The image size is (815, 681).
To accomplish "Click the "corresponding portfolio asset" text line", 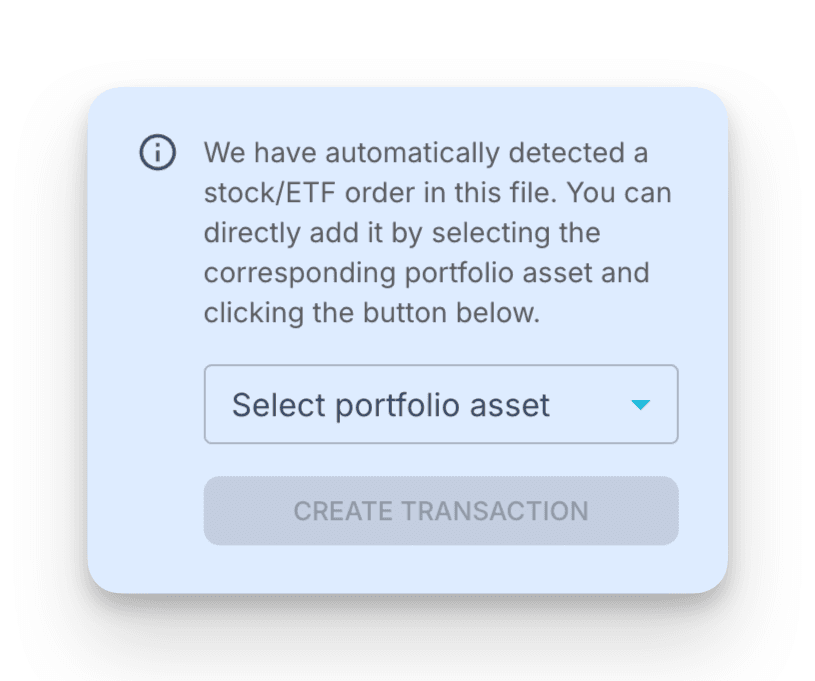I will (426, 272).
